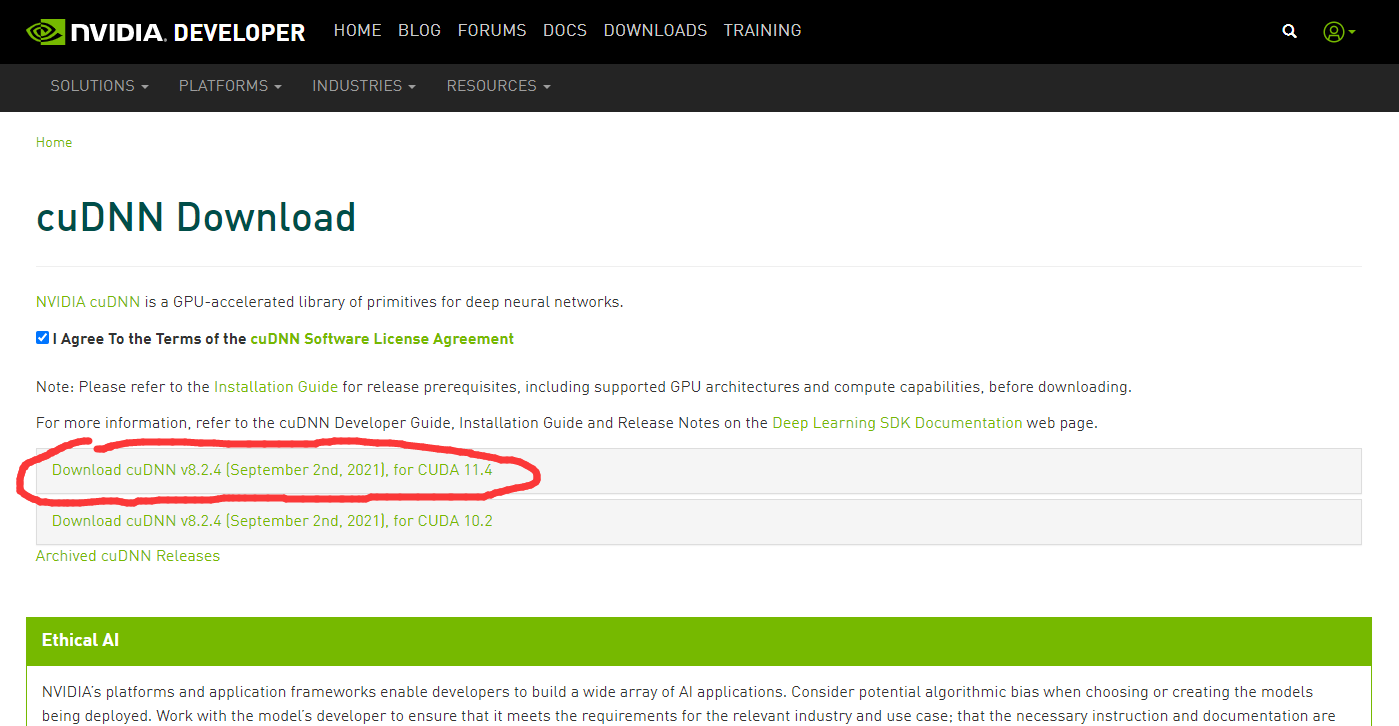
Task: Open the cuDNN Software License Agreement link
Action: coord(382,339)
